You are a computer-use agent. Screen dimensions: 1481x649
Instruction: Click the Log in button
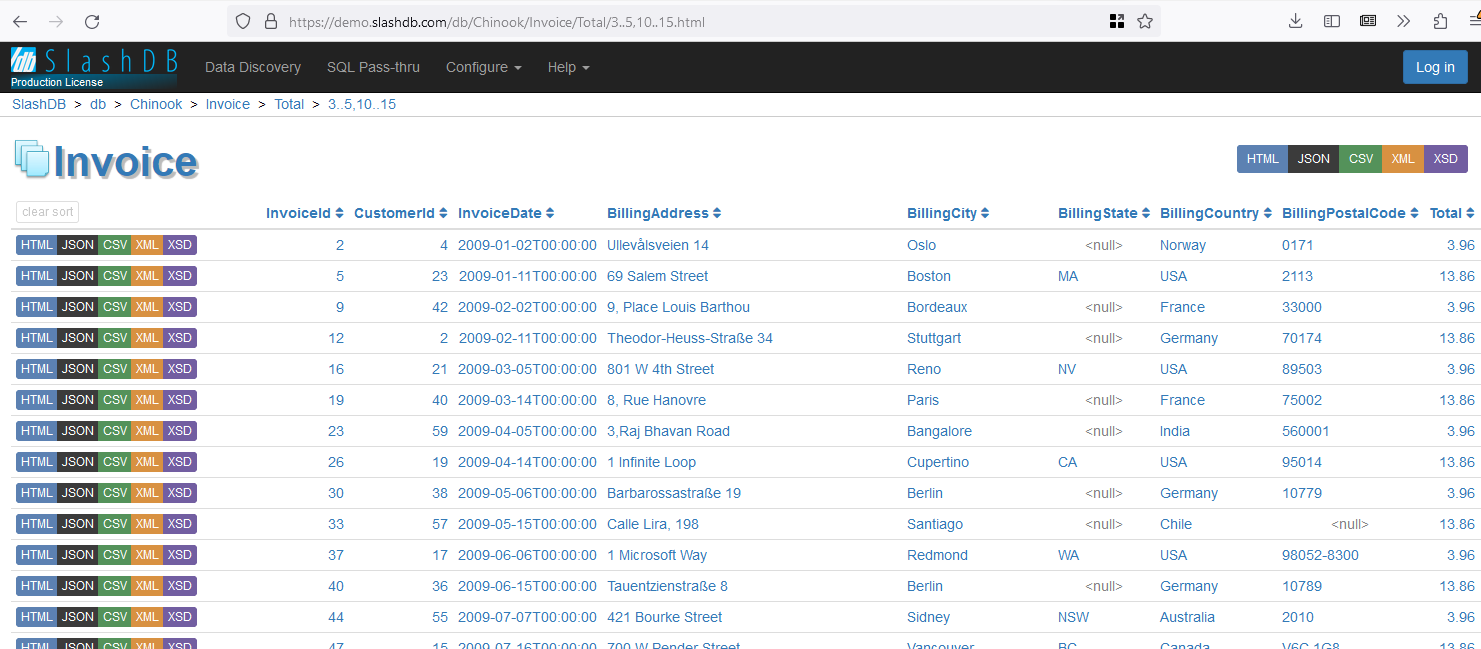pos(1435,67)
